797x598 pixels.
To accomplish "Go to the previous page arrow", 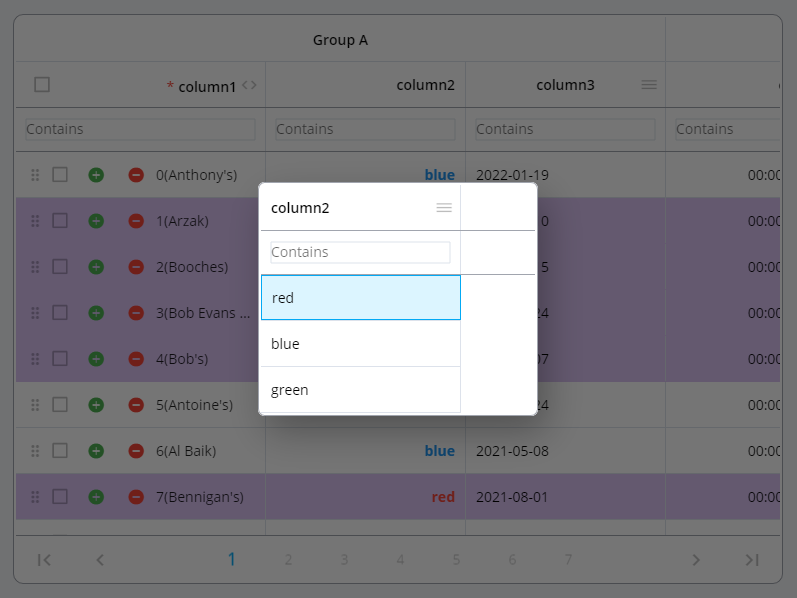I will tap(100, 560).
